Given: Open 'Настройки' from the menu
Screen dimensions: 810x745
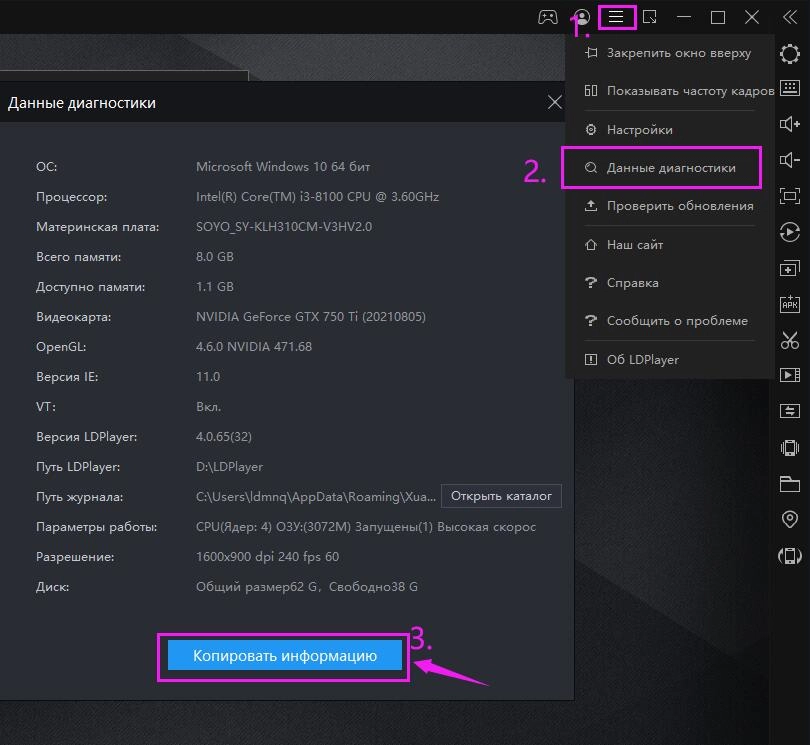Looking at the screenshot, I should pyautogui.click(x=639, y=130).
